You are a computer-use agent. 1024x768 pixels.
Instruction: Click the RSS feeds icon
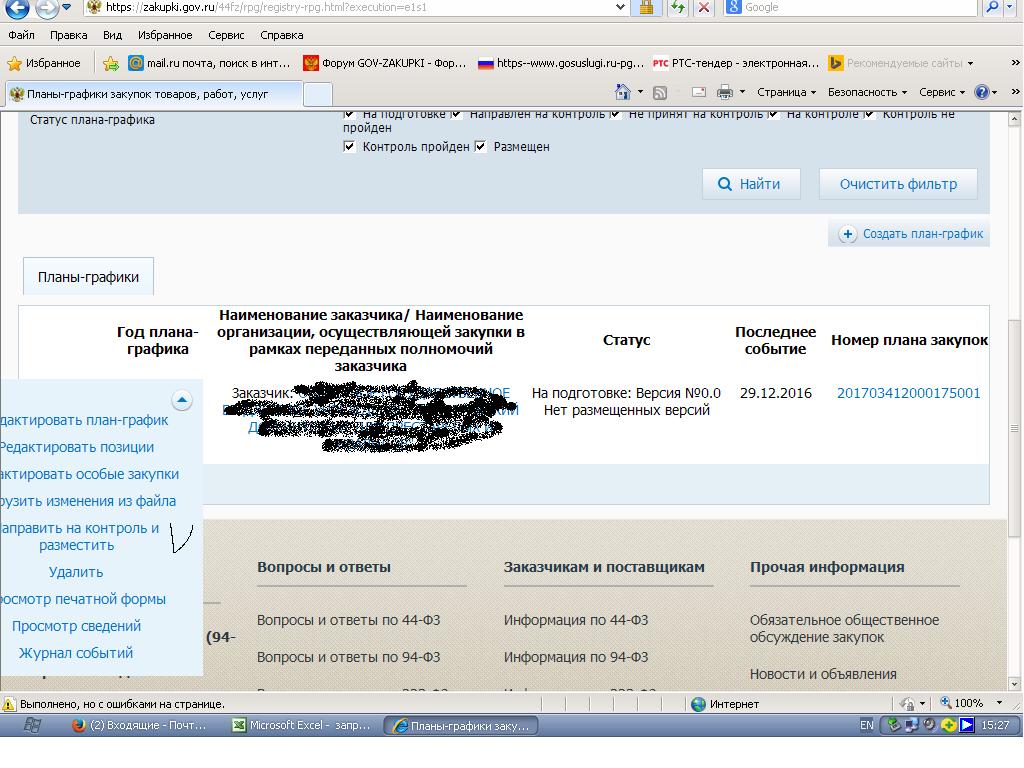click(x=660, y=92)
